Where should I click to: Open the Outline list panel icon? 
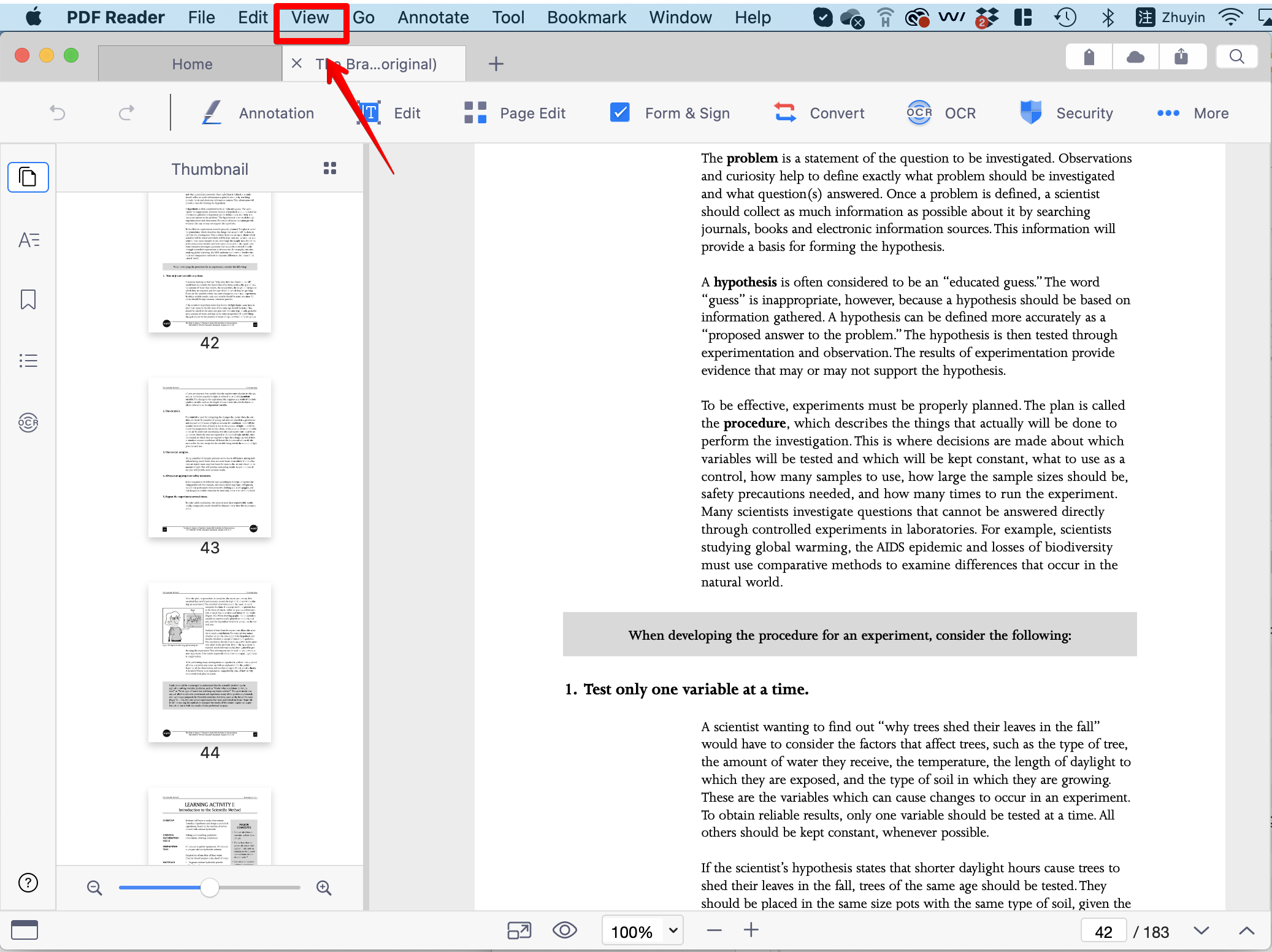(x=28, y=361)
